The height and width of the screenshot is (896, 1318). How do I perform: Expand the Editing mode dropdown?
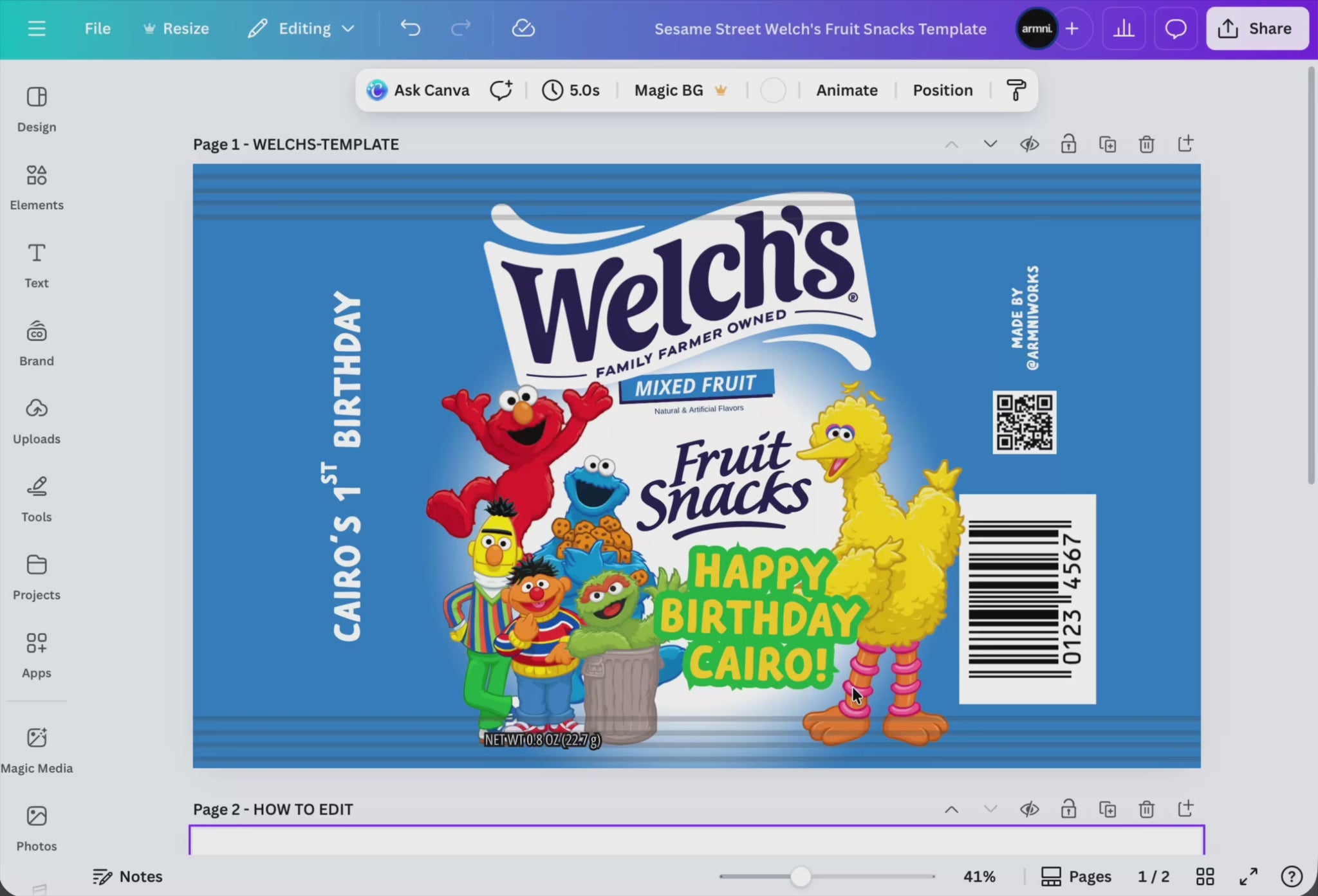(x=349, y=28)
